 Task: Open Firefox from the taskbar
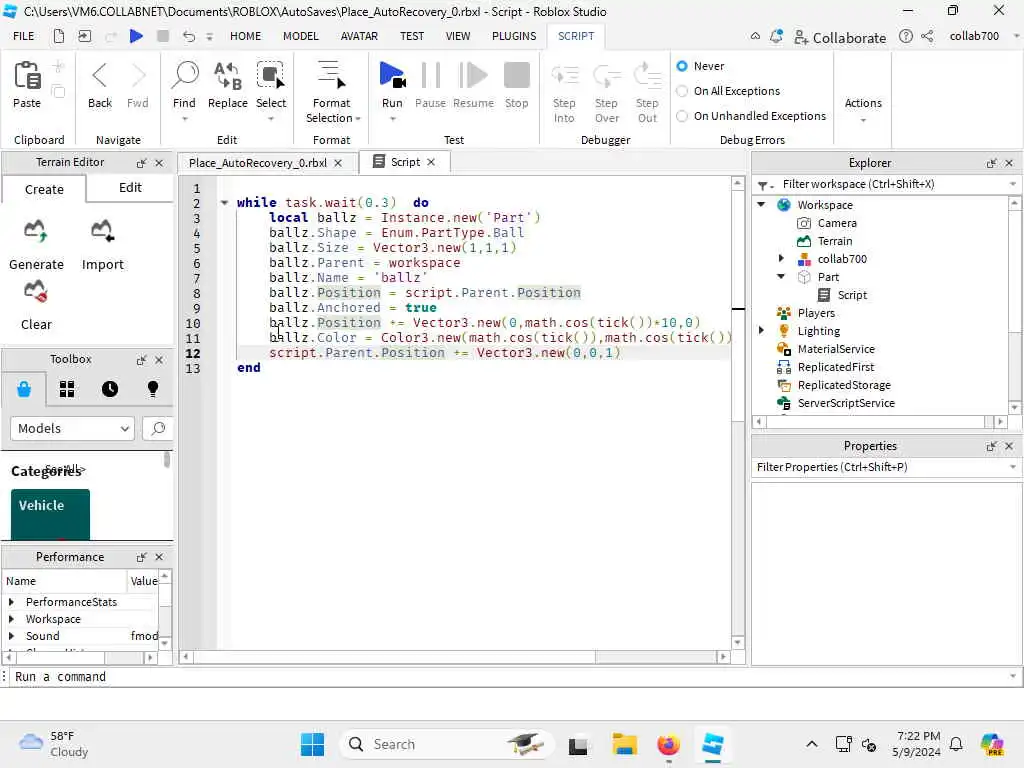click(x=668, y=744)
